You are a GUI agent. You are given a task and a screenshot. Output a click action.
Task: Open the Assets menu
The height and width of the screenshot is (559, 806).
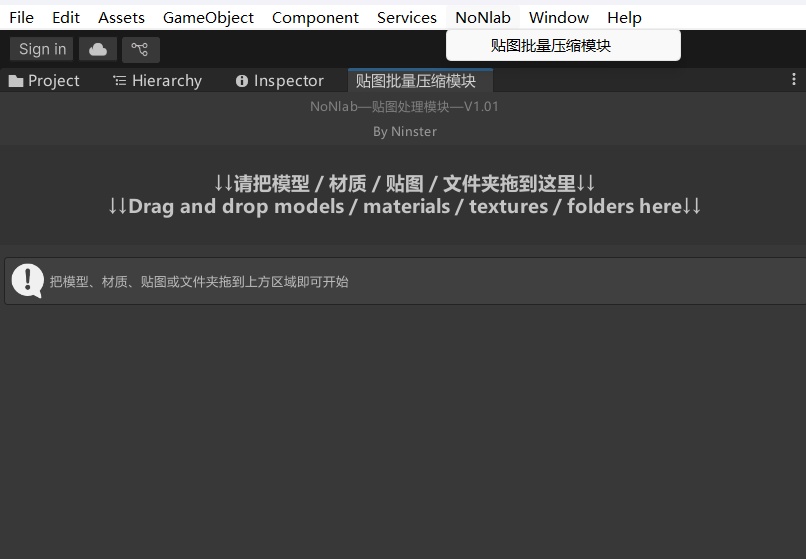tap(121, 18)
